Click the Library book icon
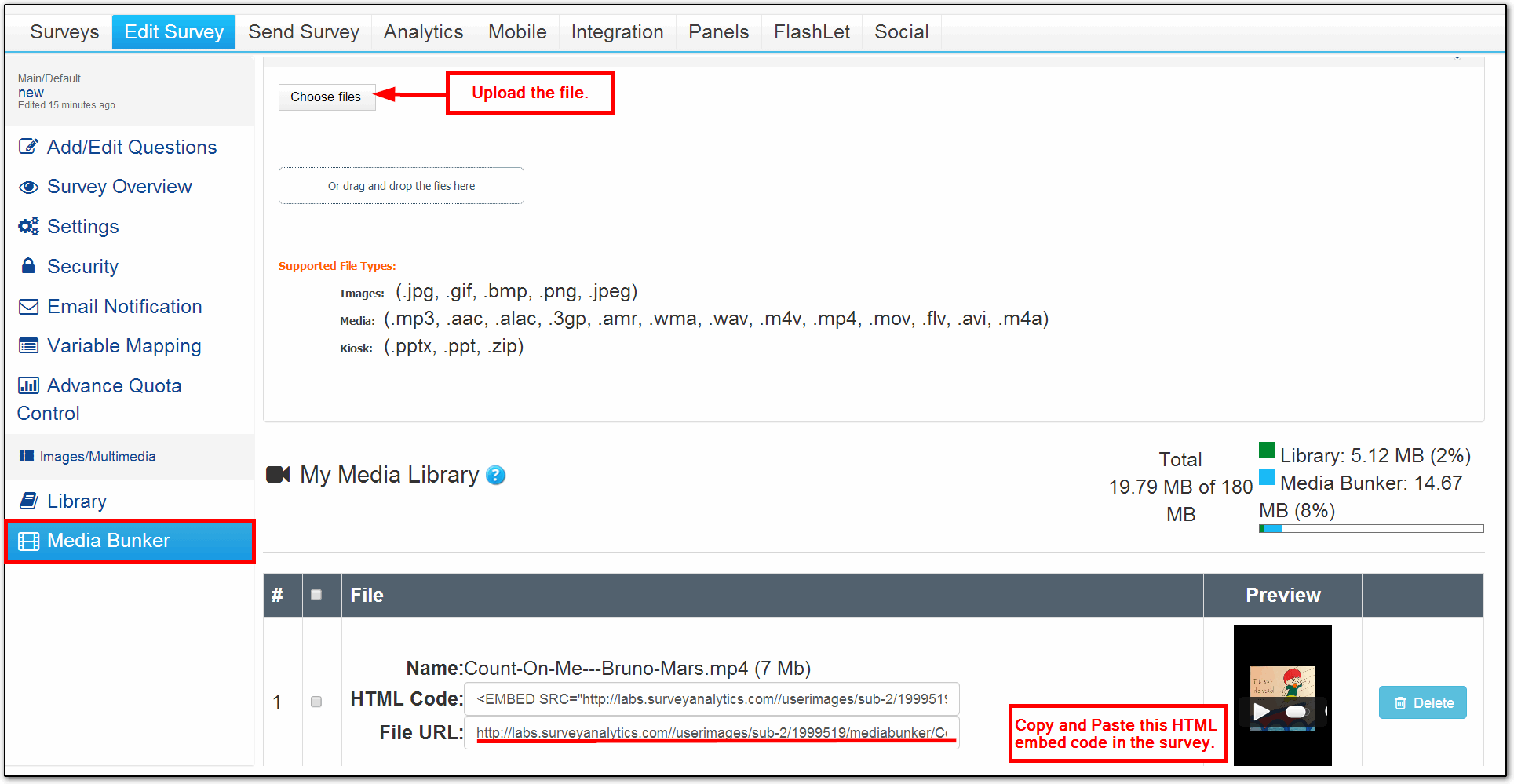This screenshot has height=784, width=1514. (28, 501)
